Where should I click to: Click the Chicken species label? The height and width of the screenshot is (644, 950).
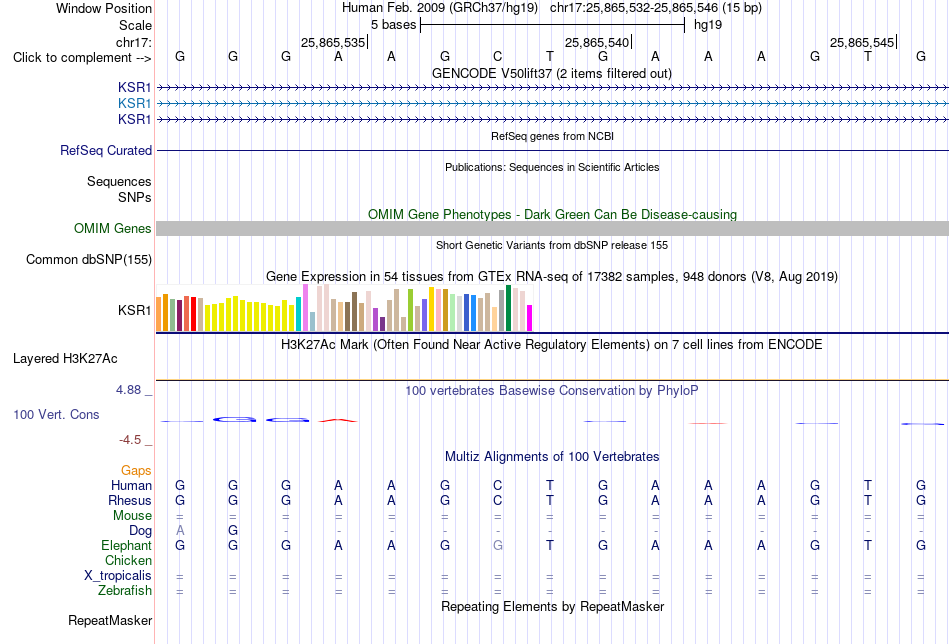[128, 560]
